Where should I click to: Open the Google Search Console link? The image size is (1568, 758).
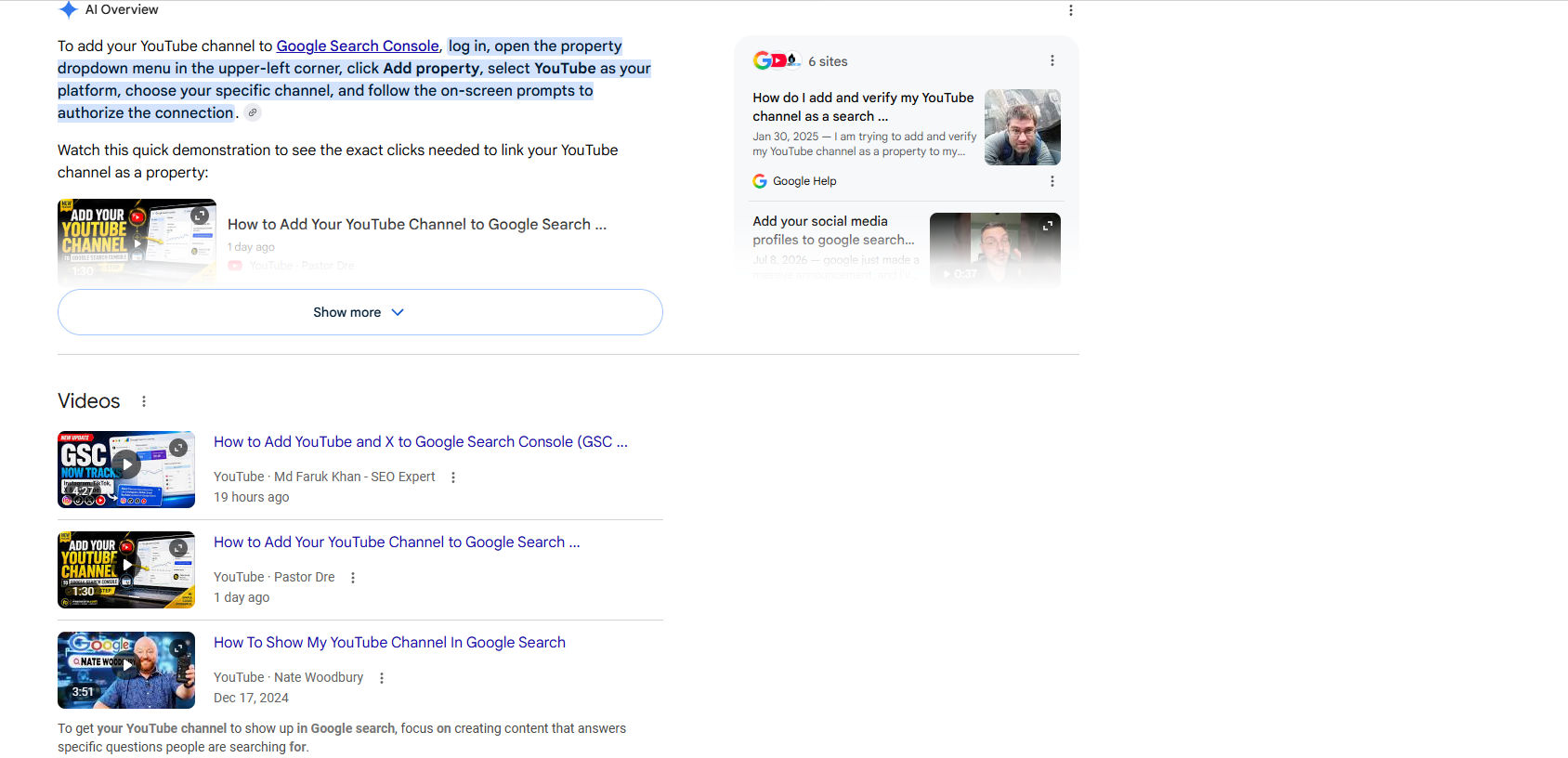coord(358,46)
